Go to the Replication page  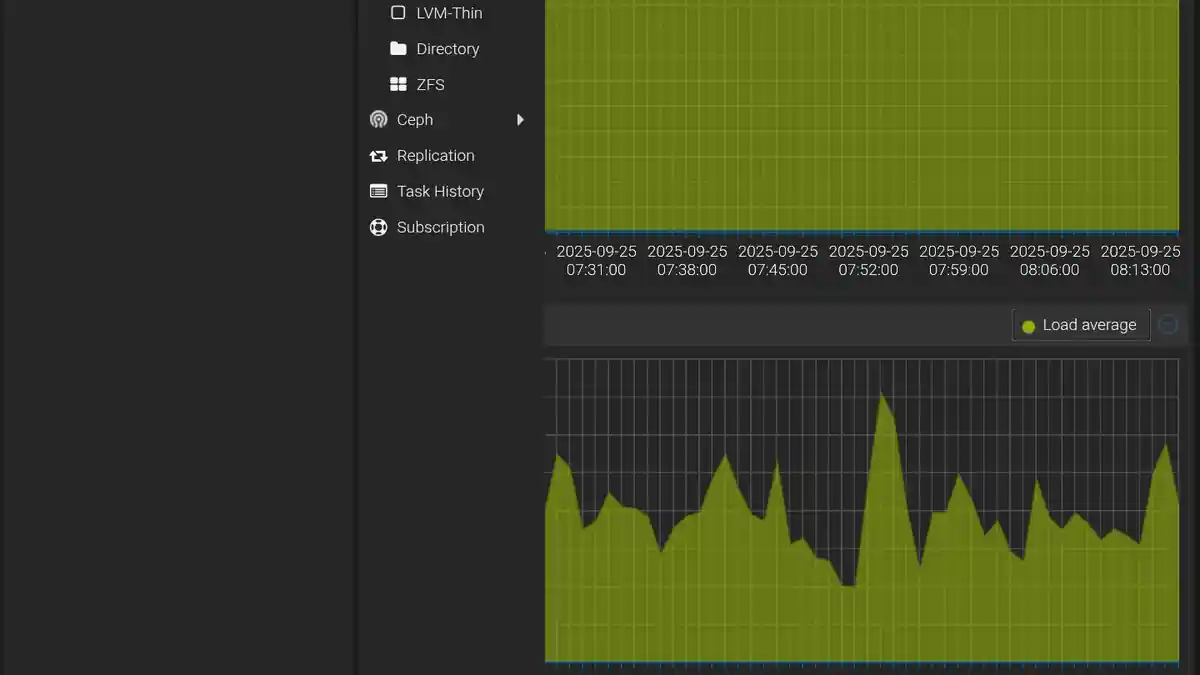pyautogui.click(x=435, y=156)
